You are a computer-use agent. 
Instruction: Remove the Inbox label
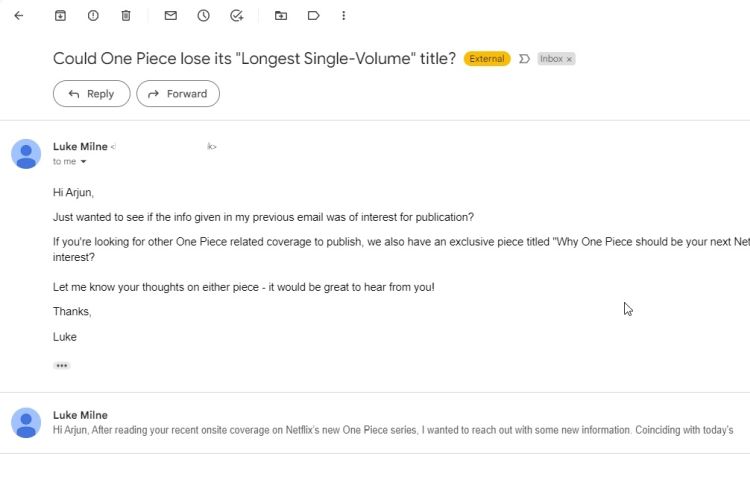(x=569, y=59)
